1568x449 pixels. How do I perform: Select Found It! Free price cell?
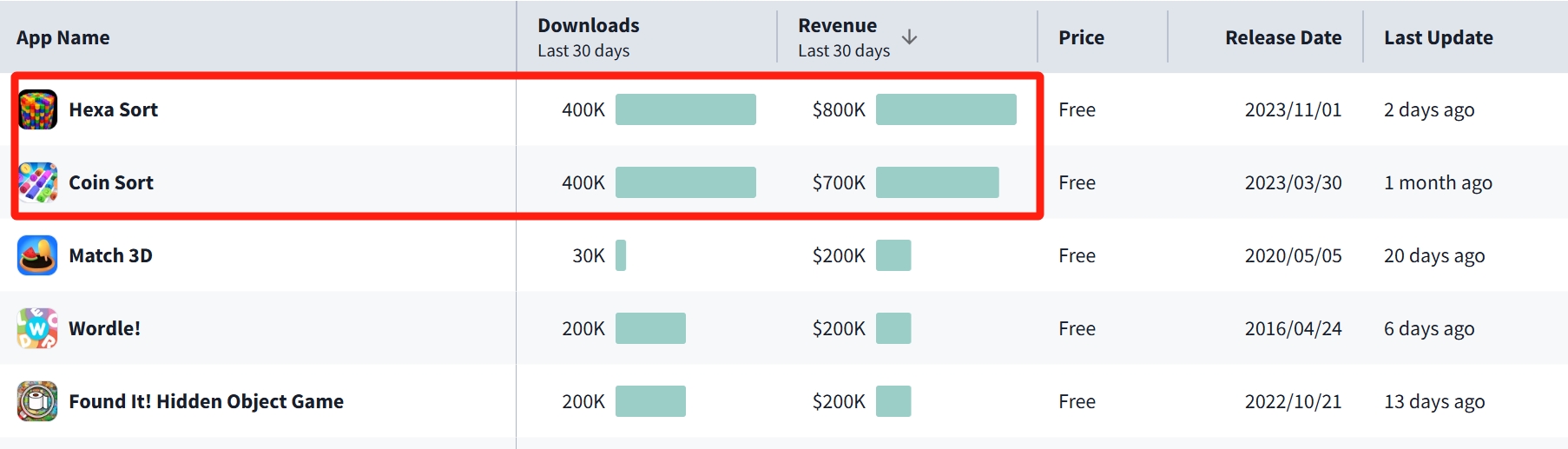click(1077, 401)
